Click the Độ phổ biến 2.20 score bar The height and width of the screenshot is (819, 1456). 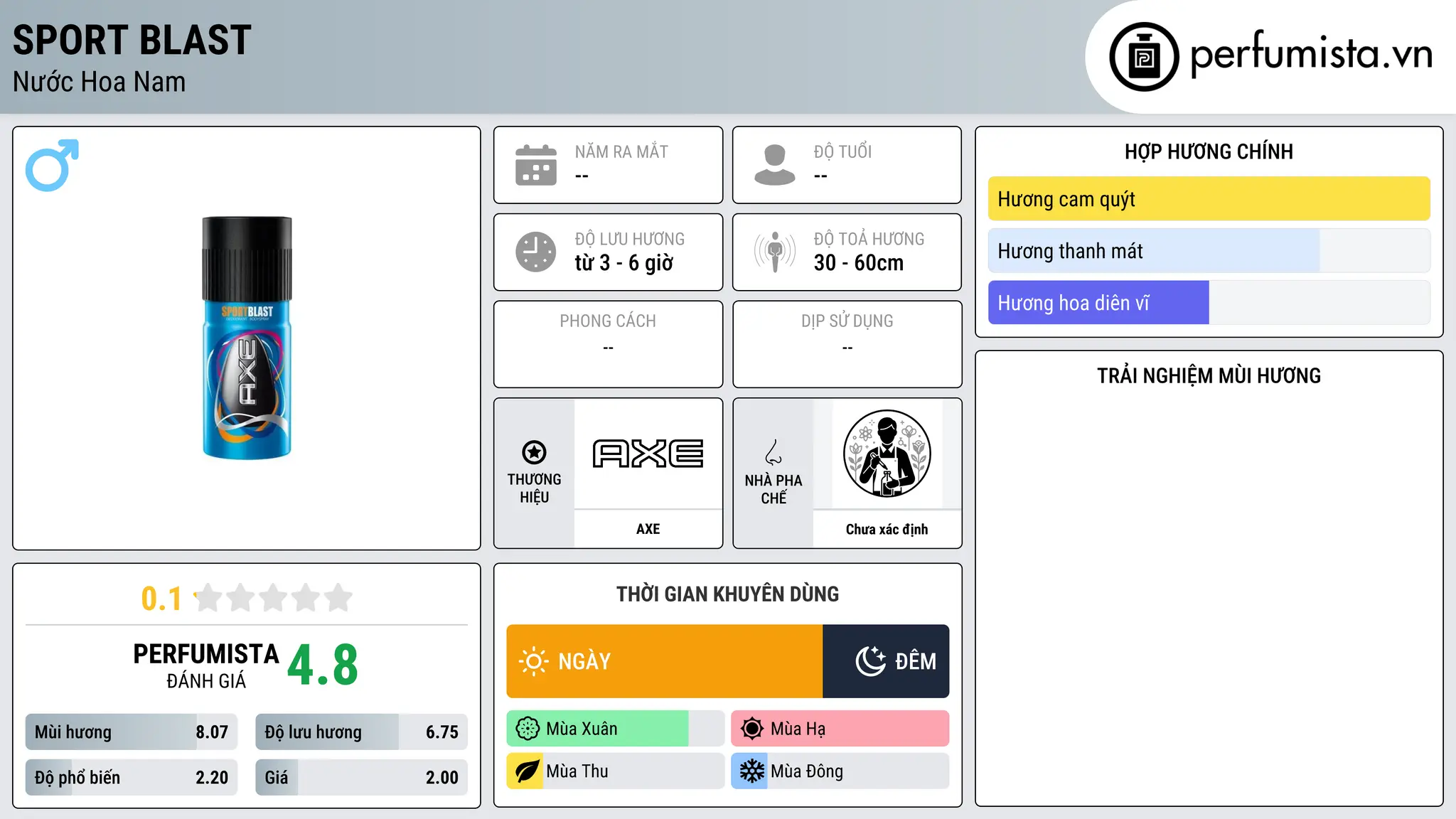(x=131, y=778)
